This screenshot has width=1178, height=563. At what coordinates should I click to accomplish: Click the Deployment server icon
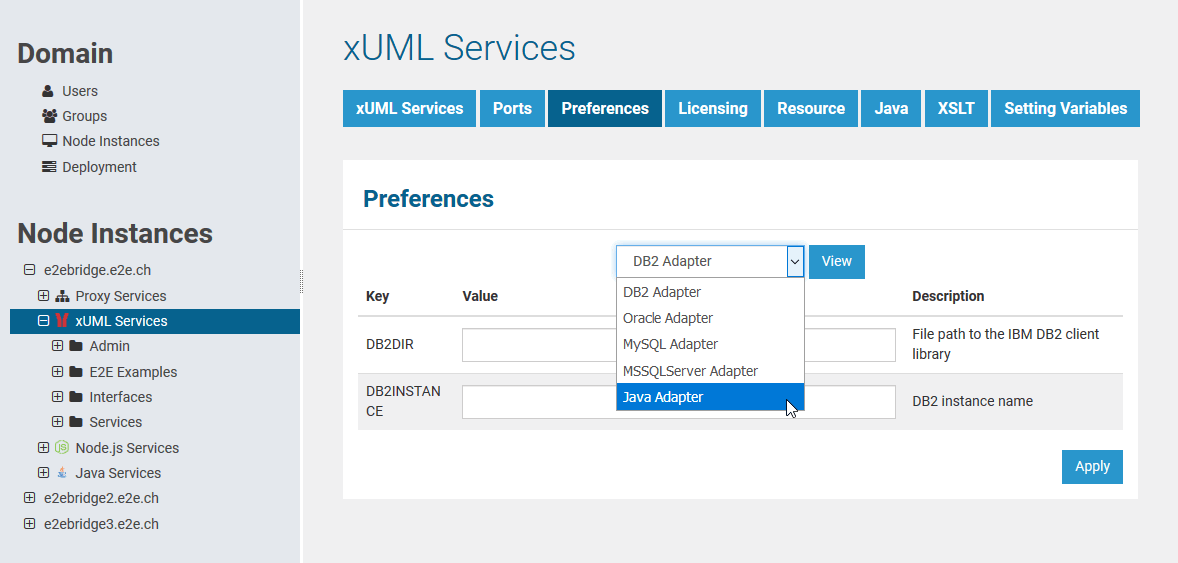click(x=49, y=167)
